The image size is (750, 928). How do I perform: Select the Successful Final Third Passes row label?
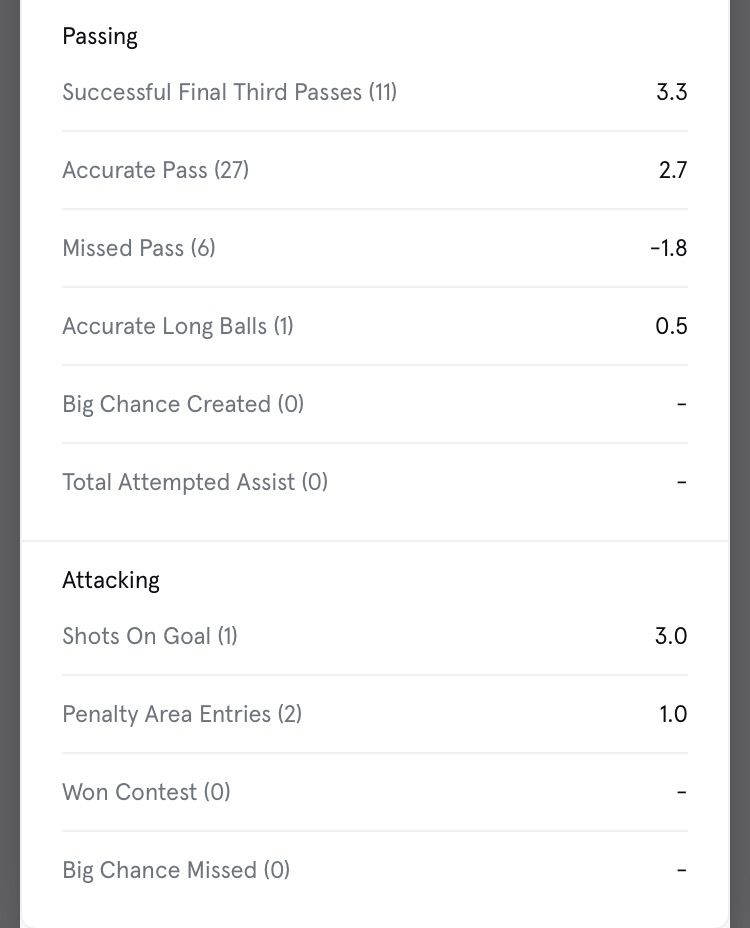[229, 93]
